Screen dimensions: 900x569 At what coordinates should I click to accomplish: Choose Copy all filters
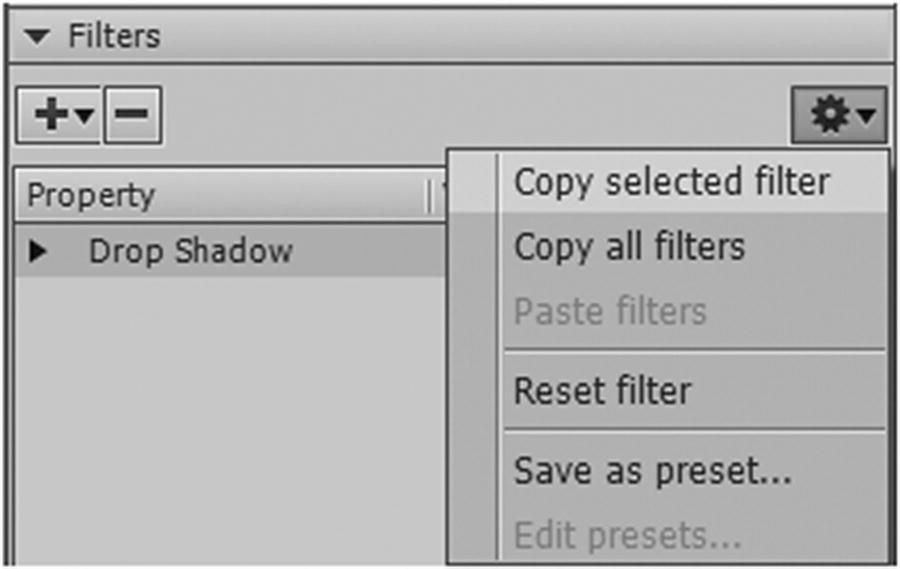[629, 246]
